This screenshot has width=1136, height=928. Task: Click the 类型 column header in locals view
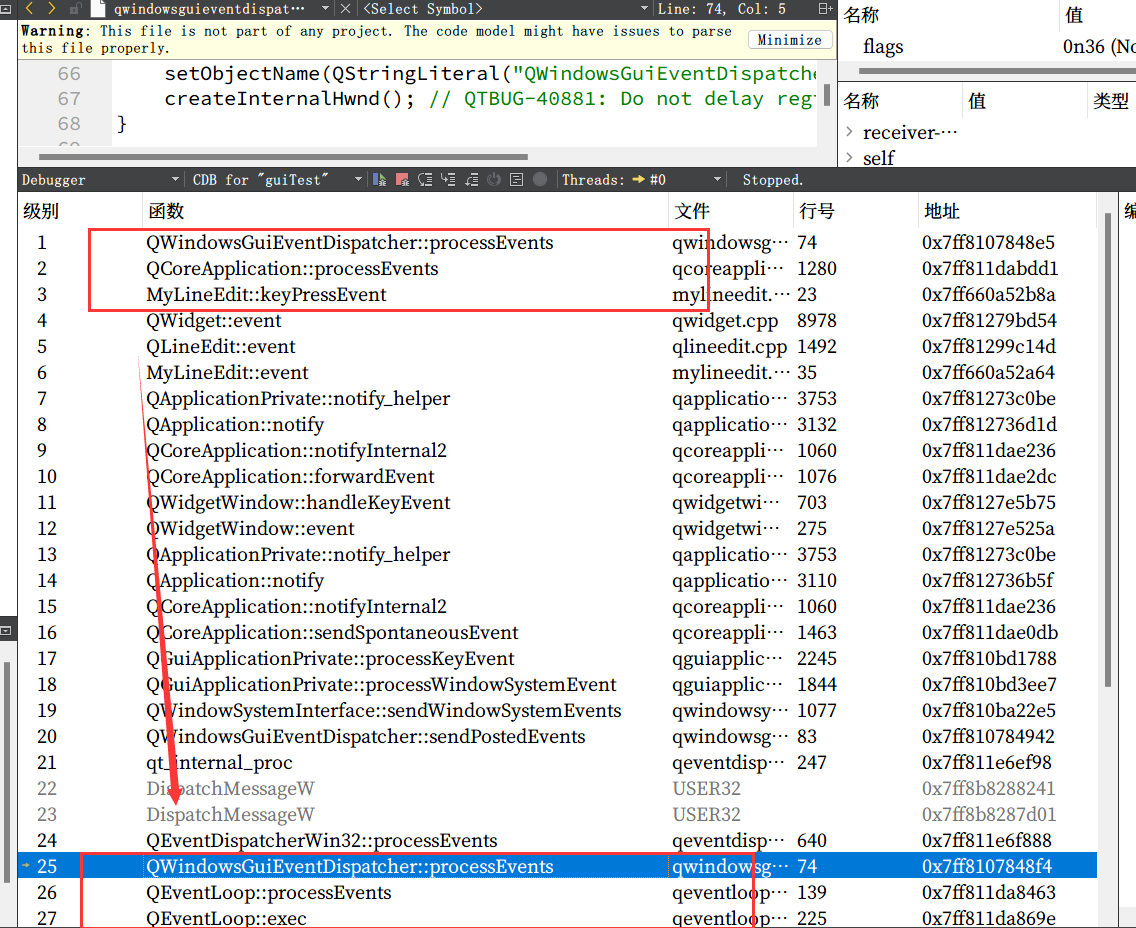[x=1111, y=101]
